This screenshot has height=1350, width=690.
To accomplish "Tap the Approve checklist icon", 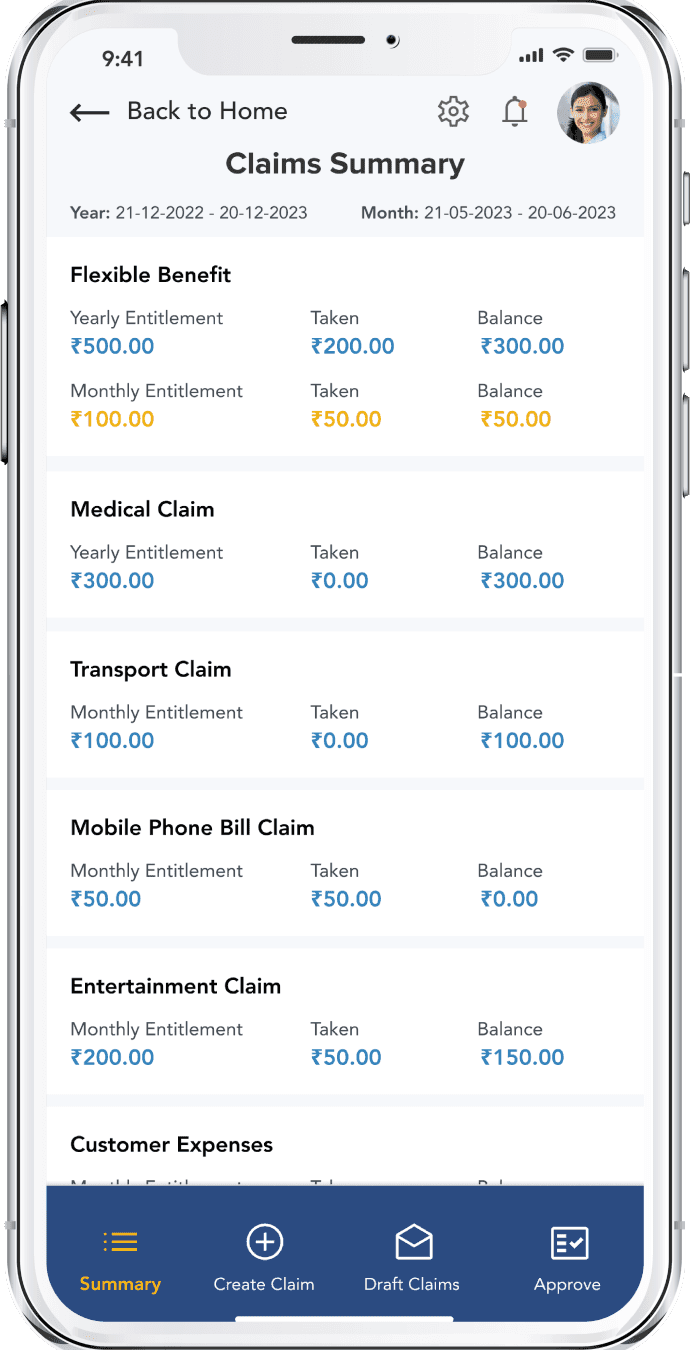I will coord(567,1242).
